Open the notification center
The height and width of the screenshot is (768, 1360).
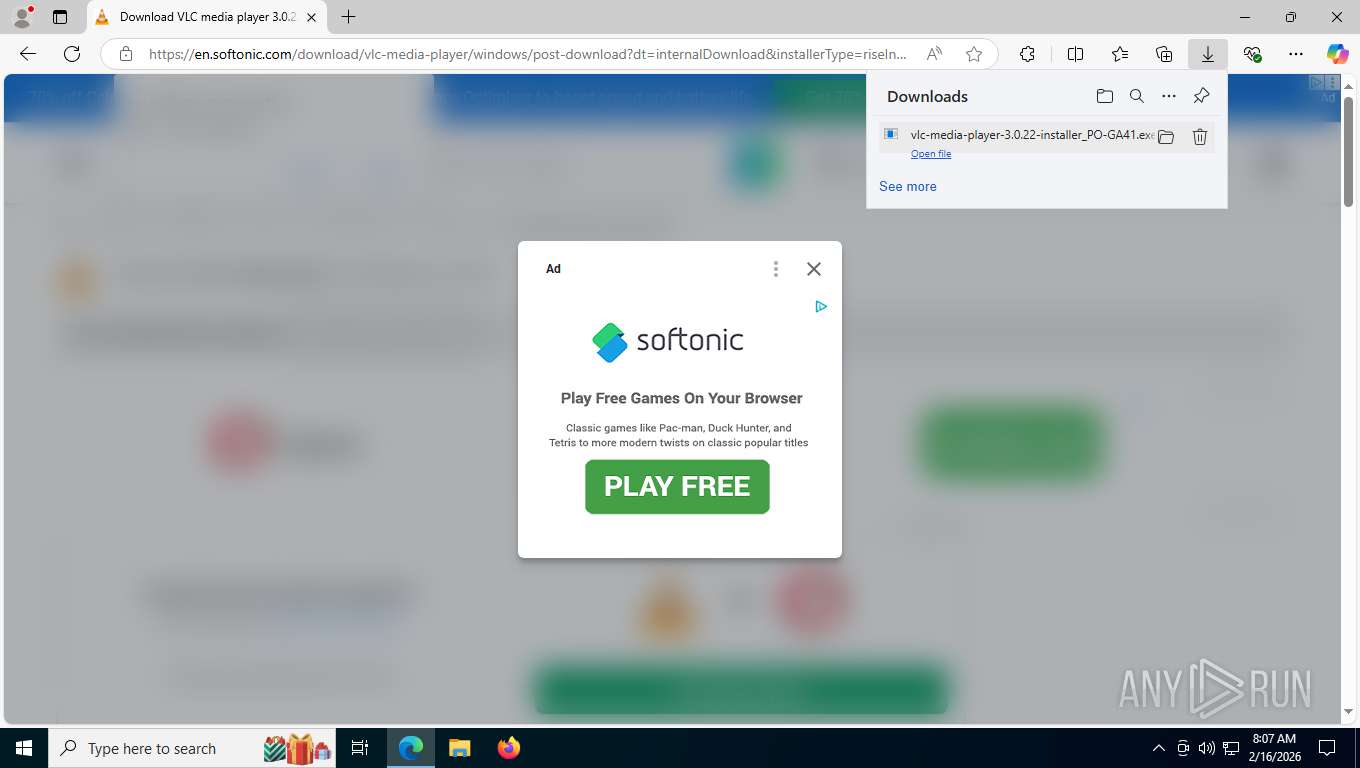point(1327,748)
